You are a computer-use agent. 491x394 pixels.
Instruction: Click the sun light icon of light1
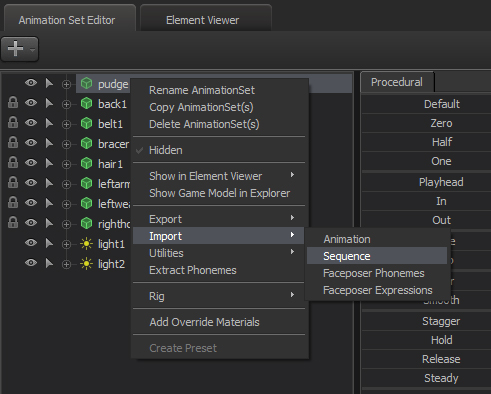click(x=87, y=244)
